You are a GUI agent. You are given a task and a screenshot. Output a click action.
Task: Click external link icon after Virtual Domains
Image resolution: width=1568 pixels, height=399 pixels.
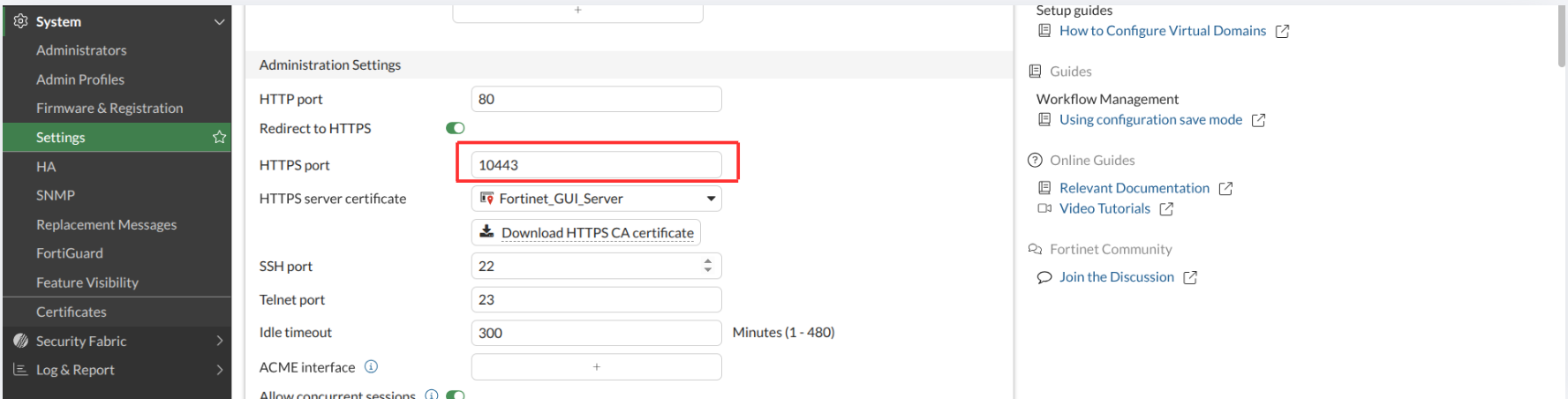point(1283,31)
